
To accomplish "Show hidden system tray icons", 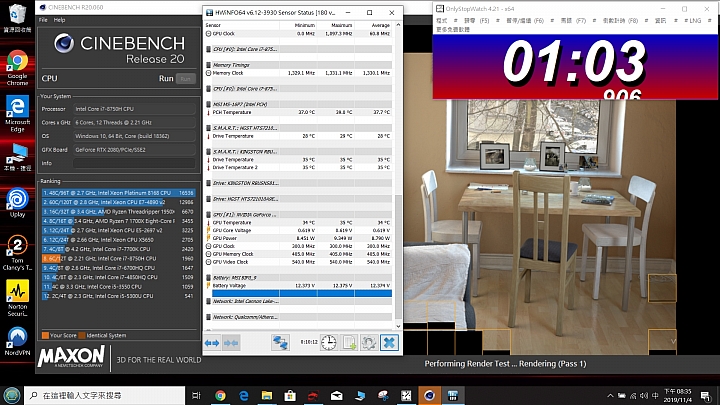I will pos(610,395).
